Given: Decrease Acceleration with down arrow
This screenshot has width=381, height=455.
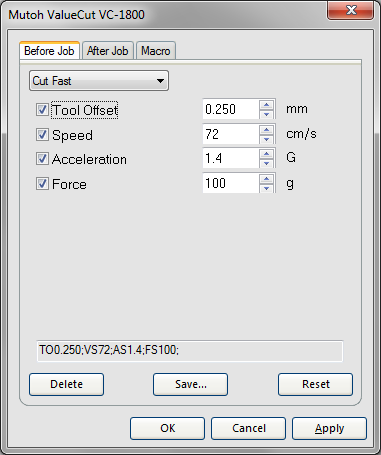Looking at the screenshot, I should tap(266, 163).
